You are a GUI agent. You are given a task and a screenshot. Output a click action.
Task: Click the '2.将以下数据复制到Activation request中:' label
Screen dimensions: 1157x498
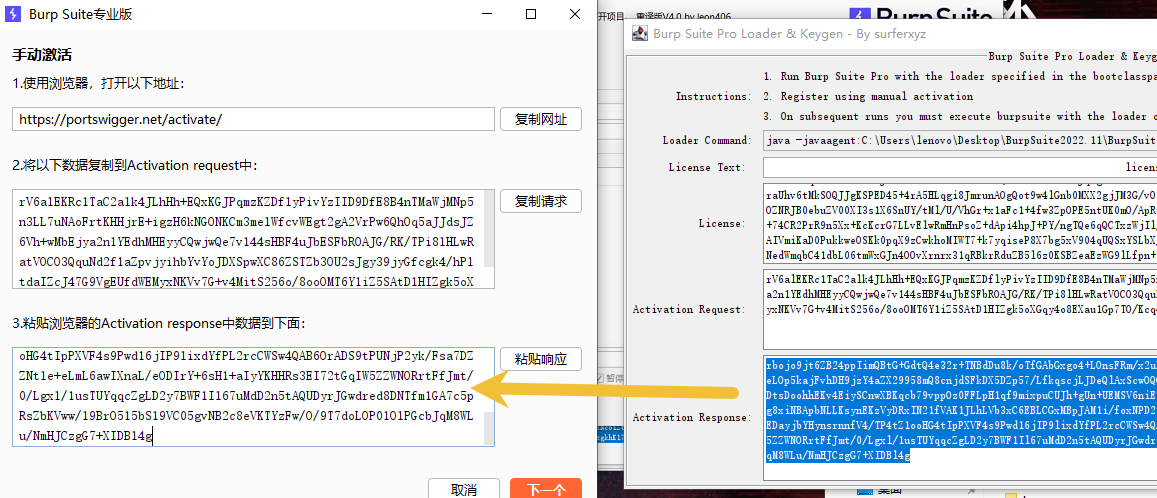click(135, 166)
